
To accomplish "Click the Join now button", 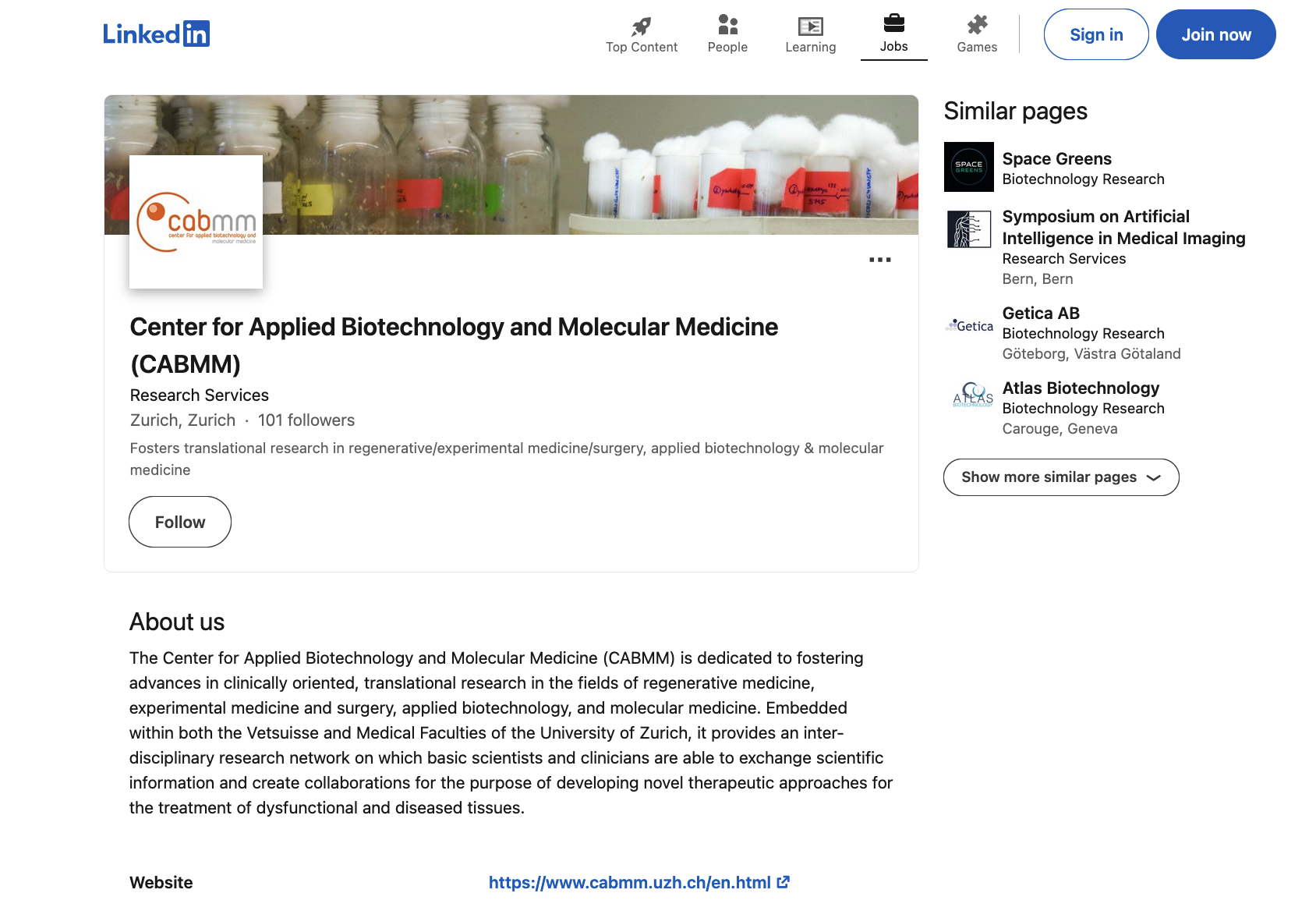I will click(x=1216, y=34).
